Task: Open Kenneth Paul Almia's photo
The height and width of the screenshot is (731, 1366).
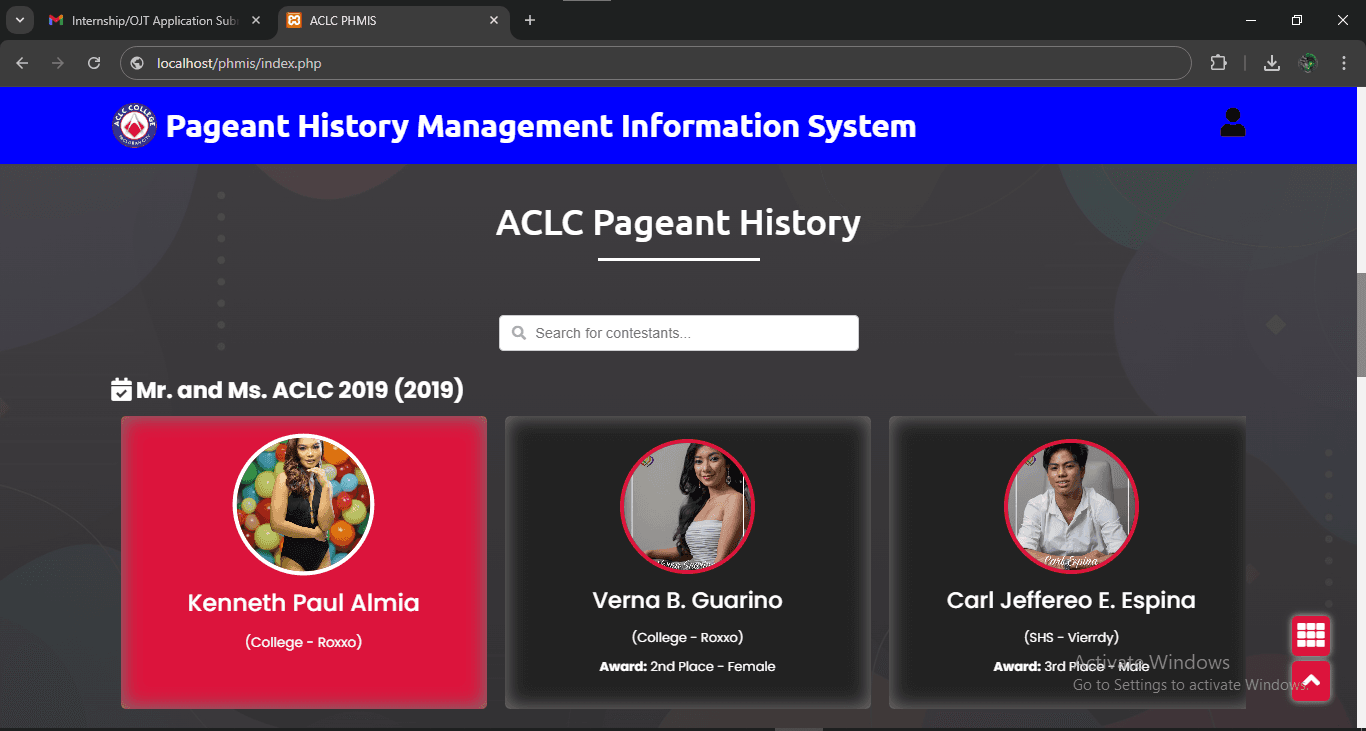Action: tap(303, 505)
